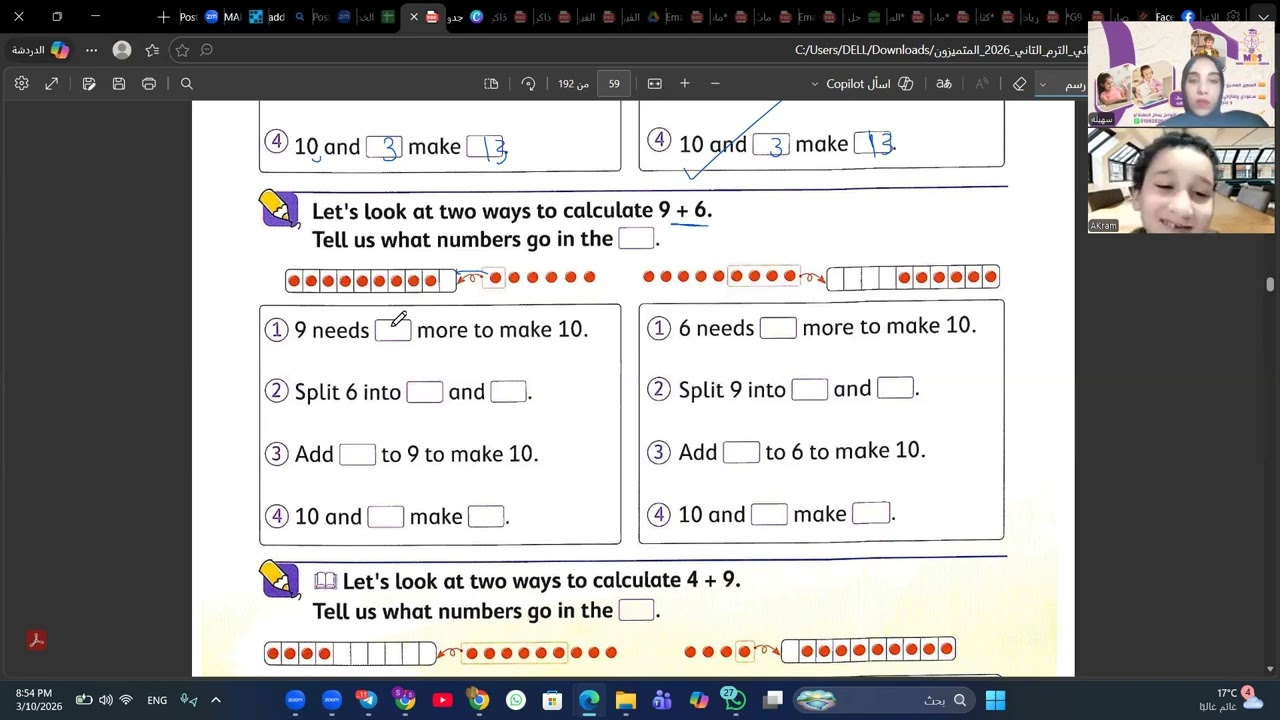Zoom out with the minus icon
Screen dimensions: 1280x720
click(715, 84)
